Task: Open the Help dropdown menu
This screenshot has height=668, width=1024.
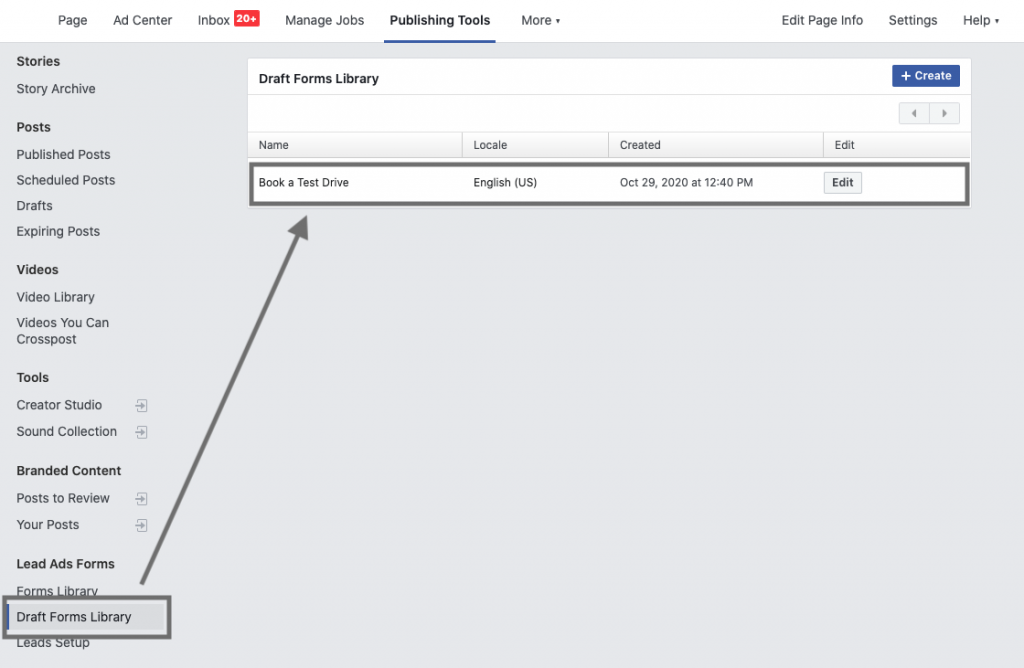Action: point(980,20)
